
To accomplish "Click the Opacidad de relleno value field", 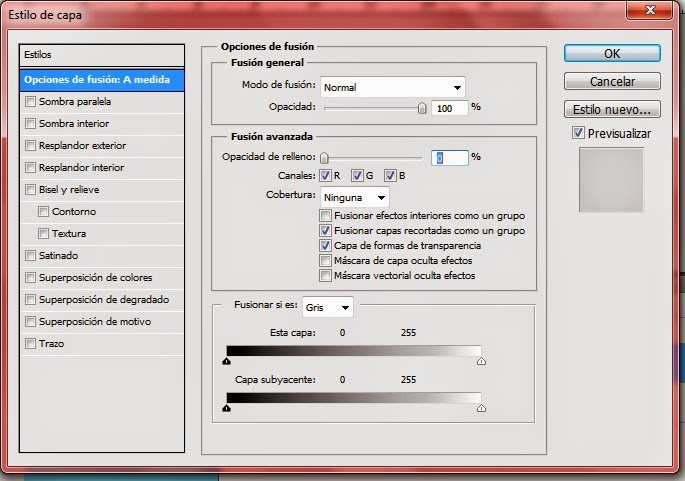I will [450, 158].
